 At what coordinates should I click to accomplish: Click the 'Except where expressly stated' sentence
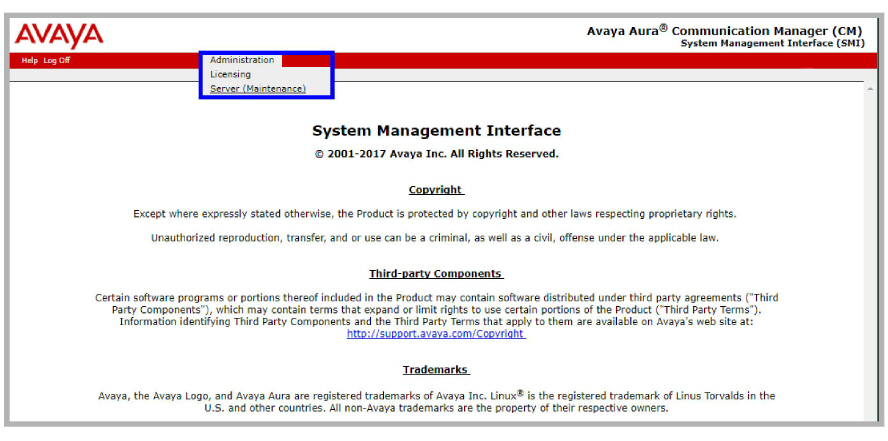click(x=435, y=215)
